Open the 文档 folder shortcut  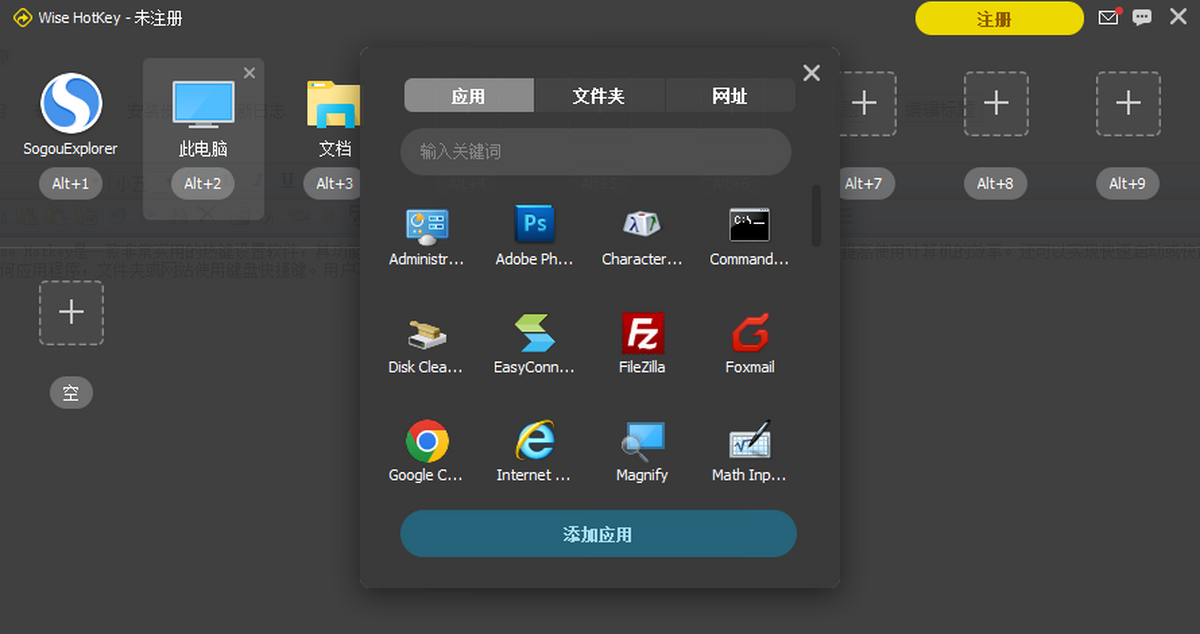pyautogui.click(x=334, y=105)
